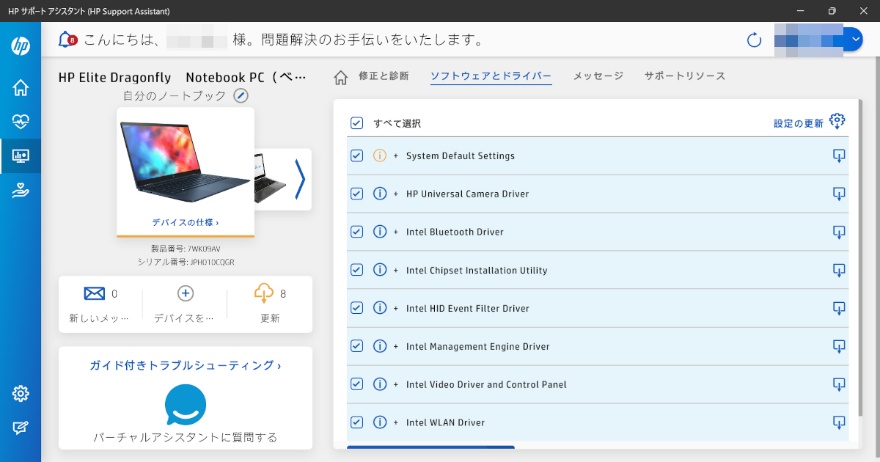Uncheck Intel HID Event Filter Driver checkbox

356,308
